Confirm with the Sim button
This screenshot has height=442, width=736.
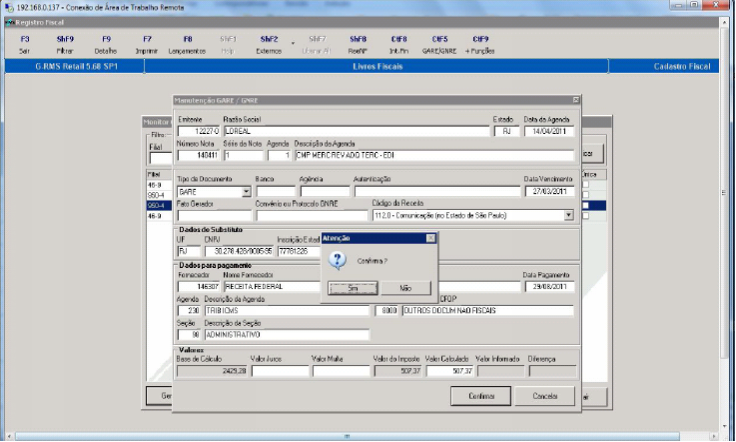coord(353,288)
